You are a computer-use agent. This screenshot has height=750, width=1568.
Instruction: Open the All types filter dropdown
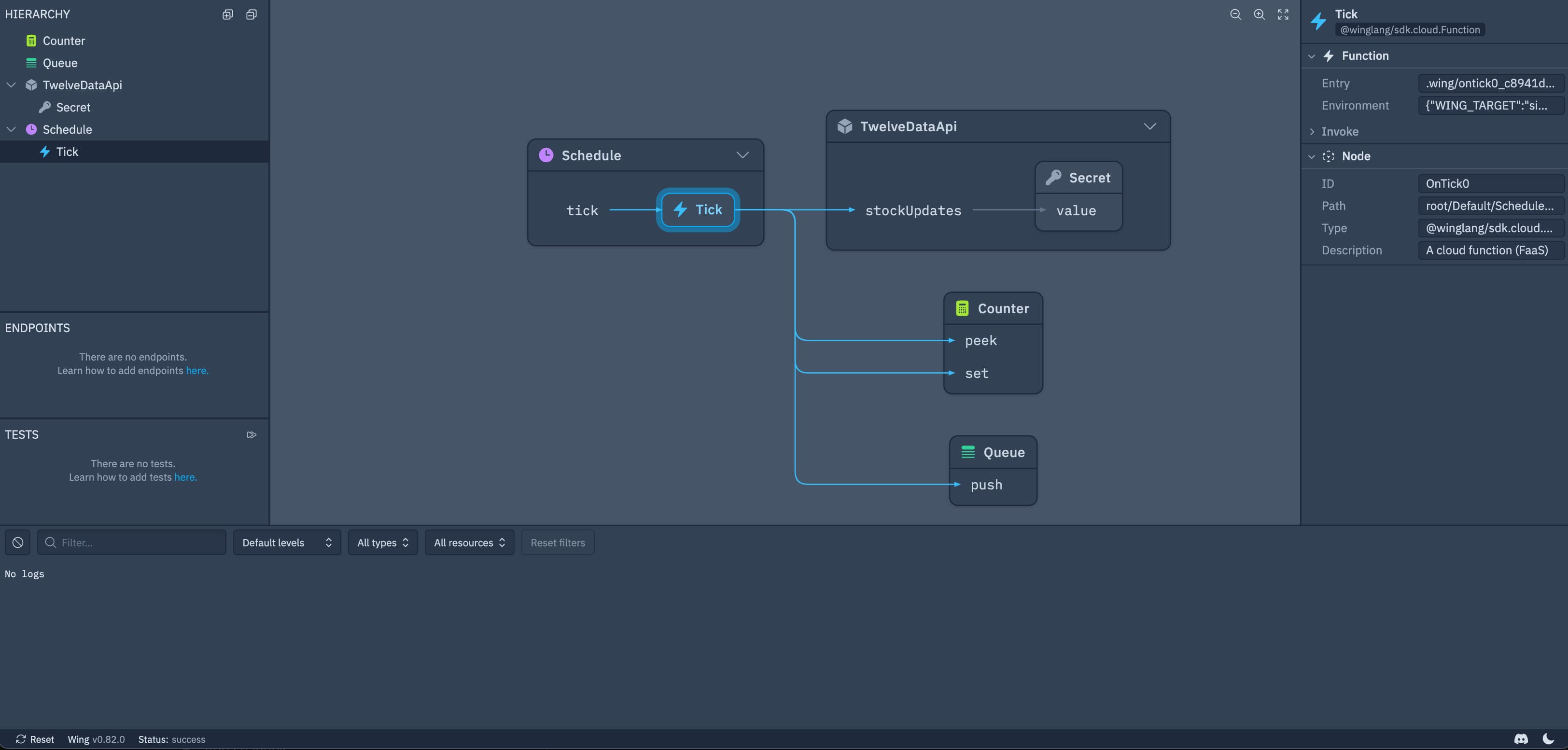tap(382, 542)
